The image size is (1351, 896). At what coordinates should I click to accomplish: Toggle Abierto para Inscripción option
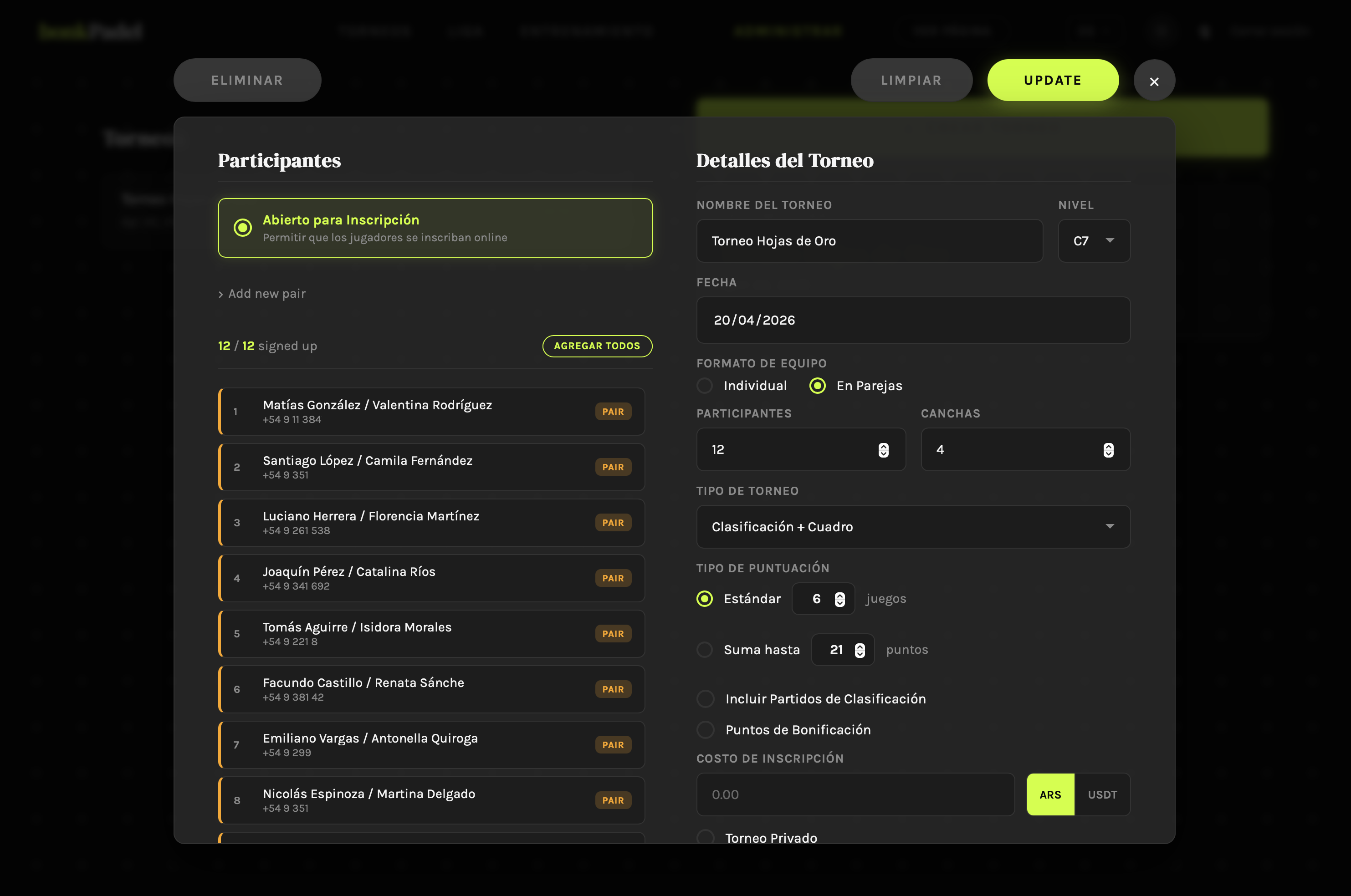(x=243, y=228)
